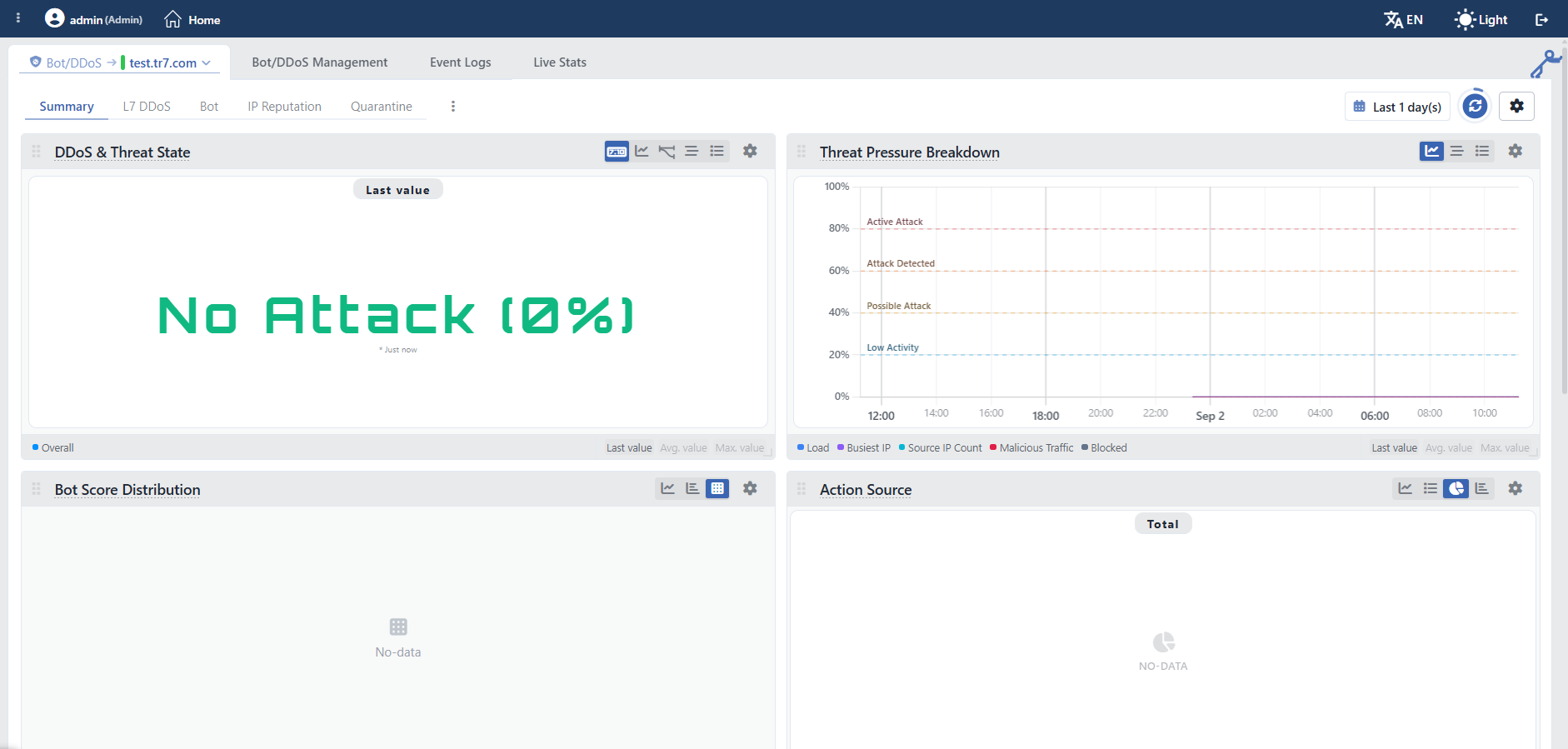
Task: Switch Bot Score Distribution to line chart
Action: point(667,488)
